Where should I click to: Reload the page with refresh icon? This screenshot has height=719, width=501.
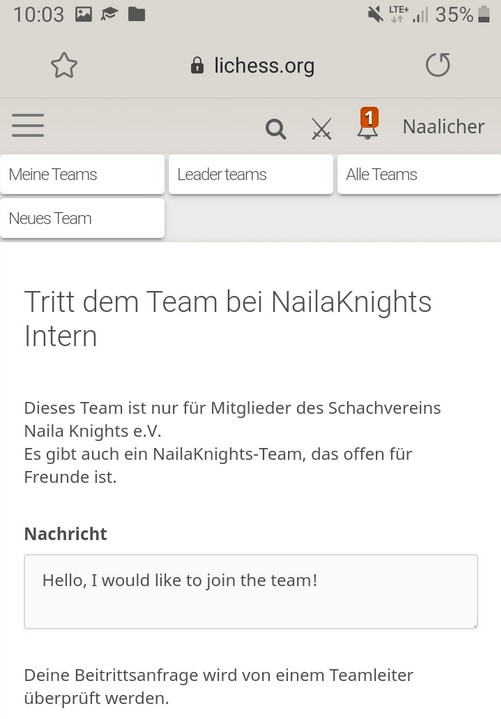tap(438, 65)
